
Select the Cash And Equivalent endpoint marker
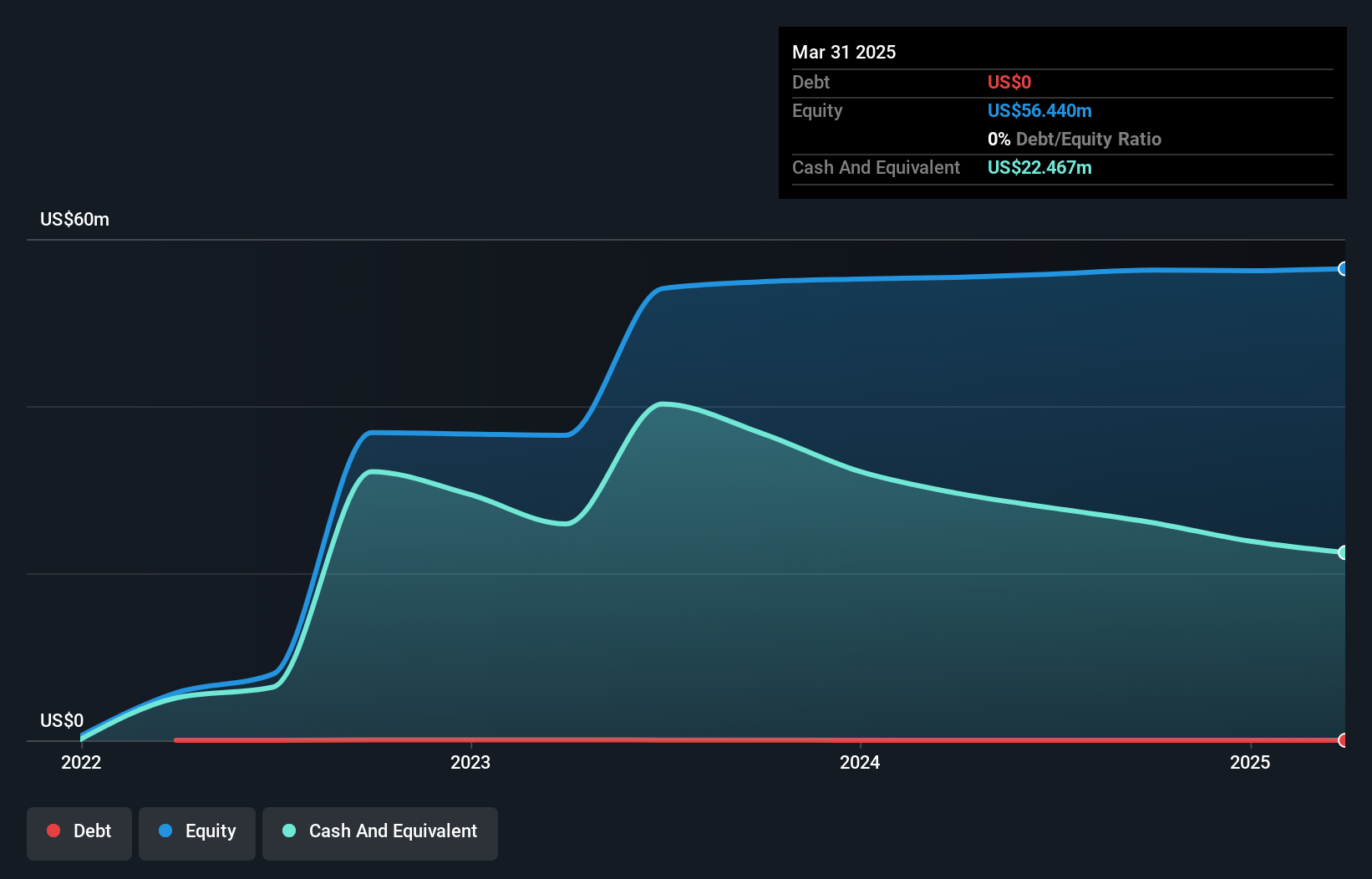[x=1344, y=552]
